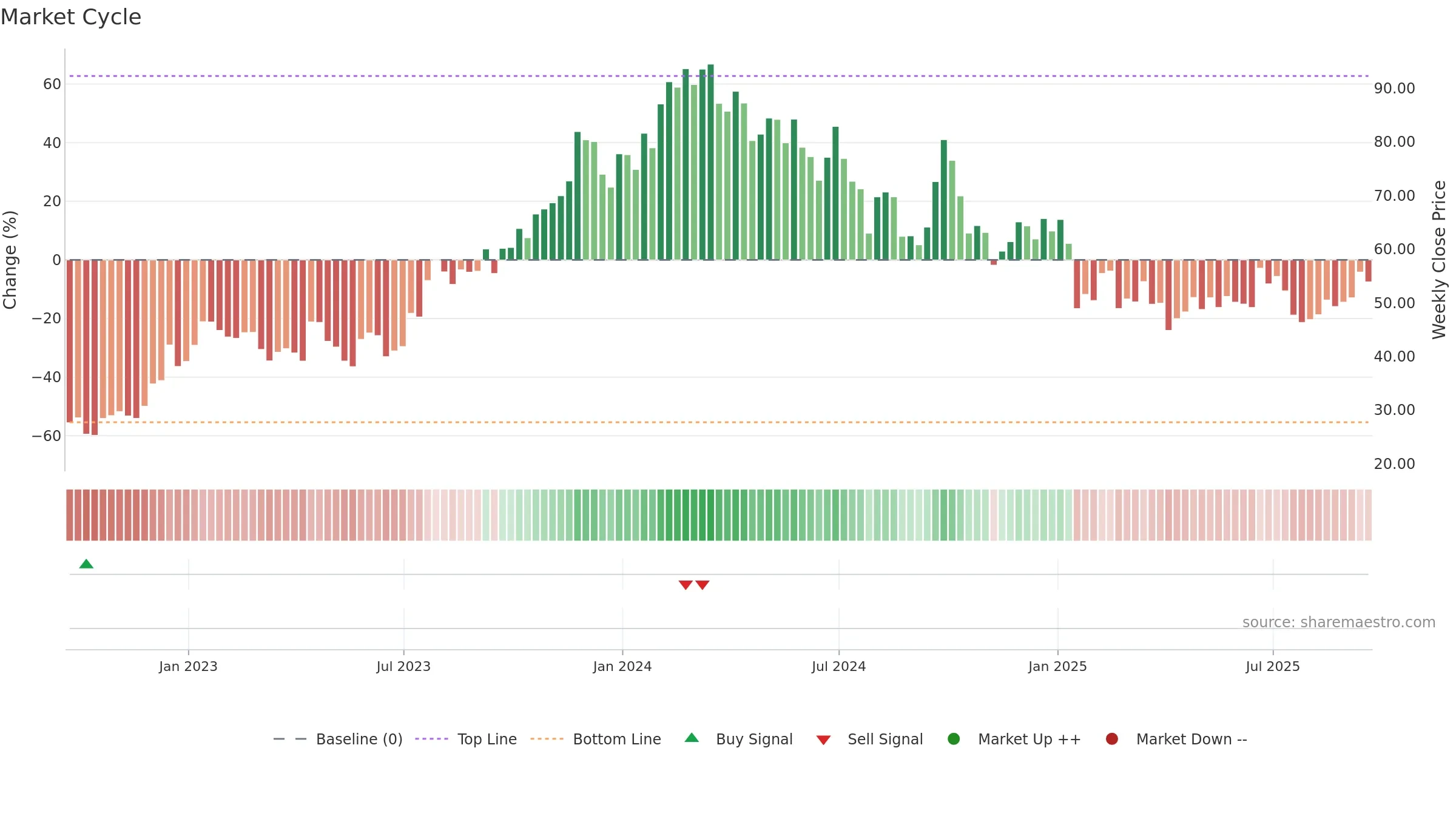1456x819 pixels.
Task: Click the Market Down -- red dot
Action: click(1112, 739)
